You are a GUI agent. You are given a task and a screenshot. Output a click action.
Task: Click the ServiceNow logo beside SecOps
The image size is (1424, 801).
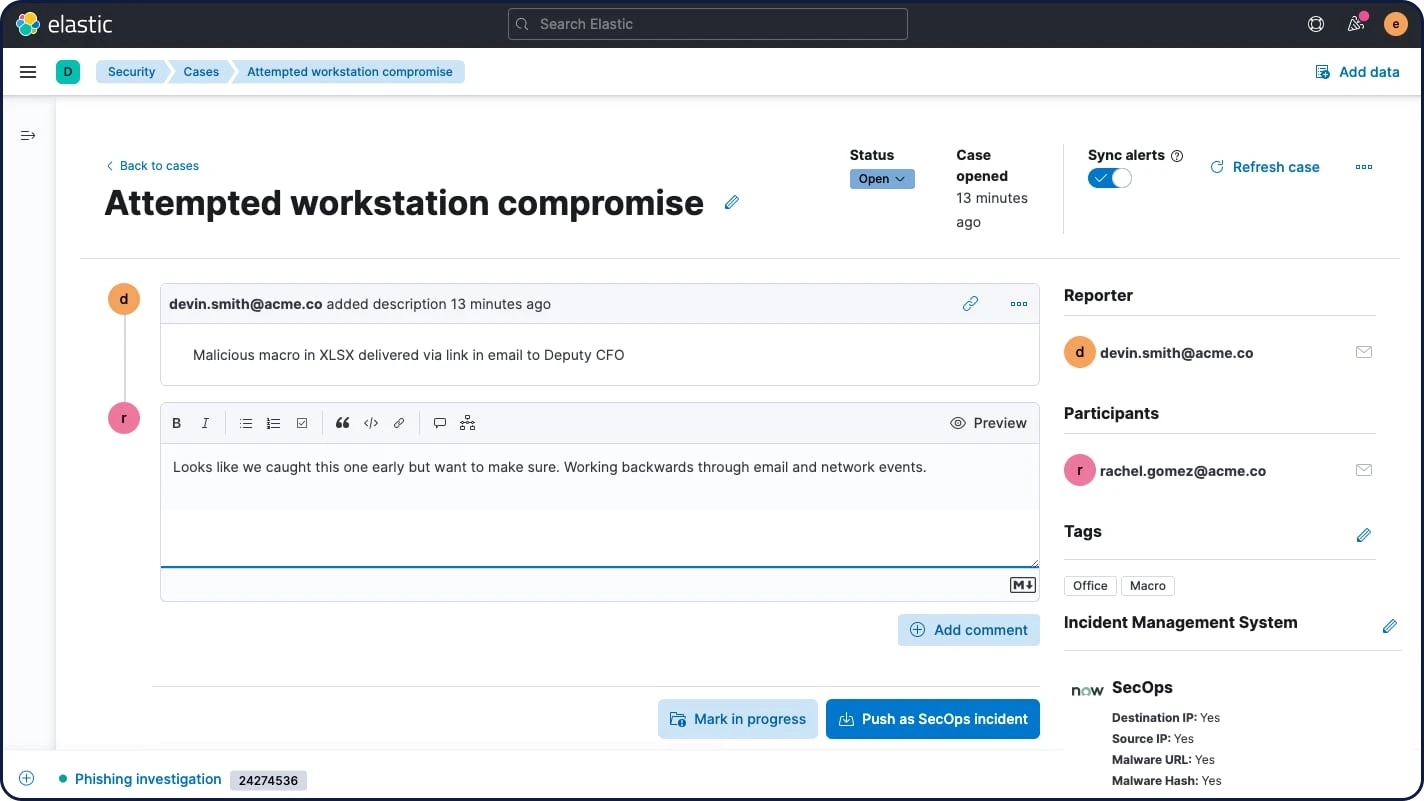[1087, 690]
